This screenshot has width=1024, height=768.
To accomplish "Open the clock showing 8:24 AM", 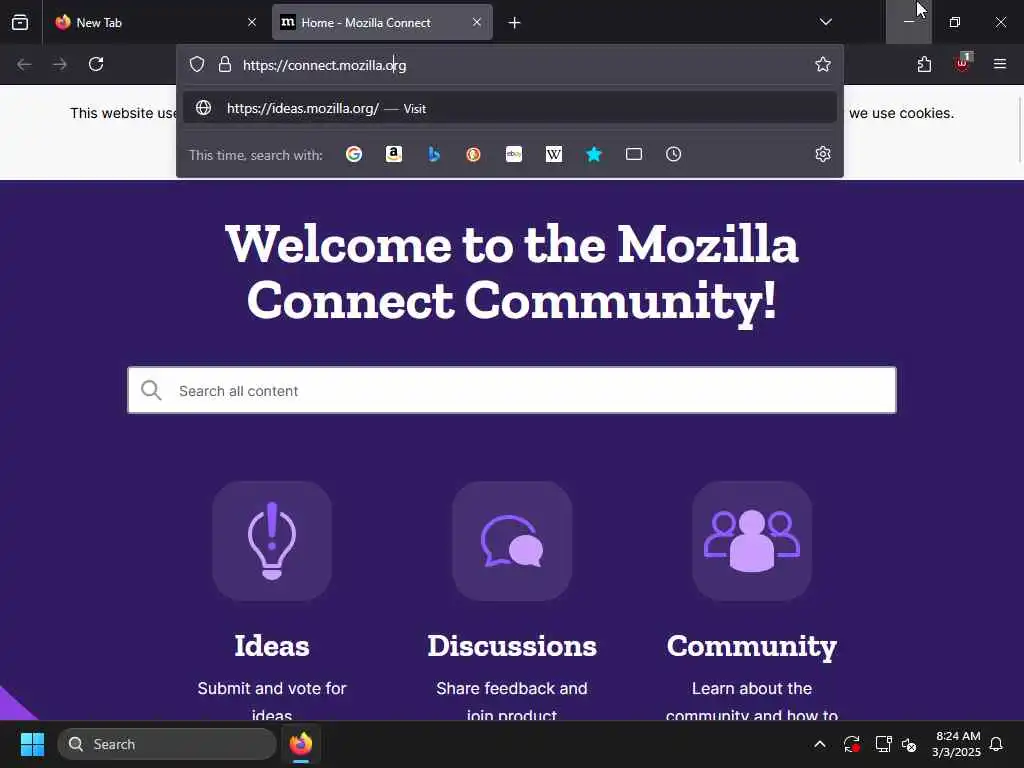I will tap(956, 744).
